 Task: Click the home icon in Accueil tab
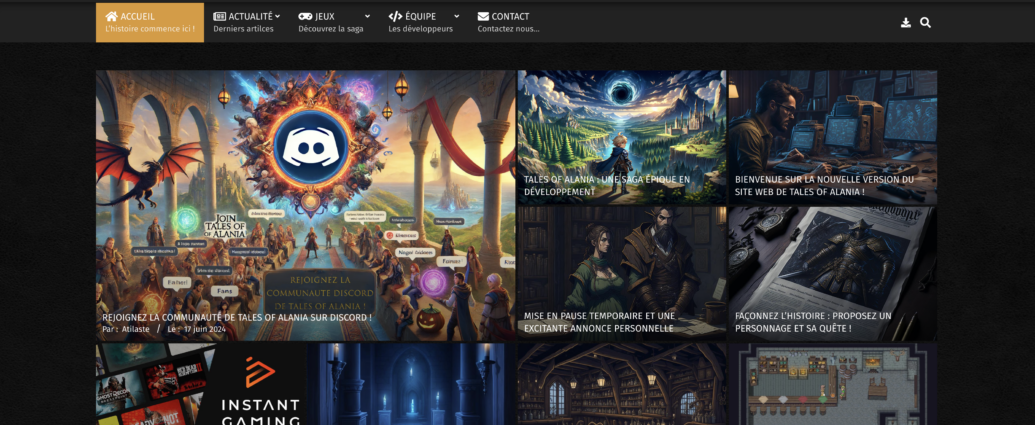click(111, 16)
